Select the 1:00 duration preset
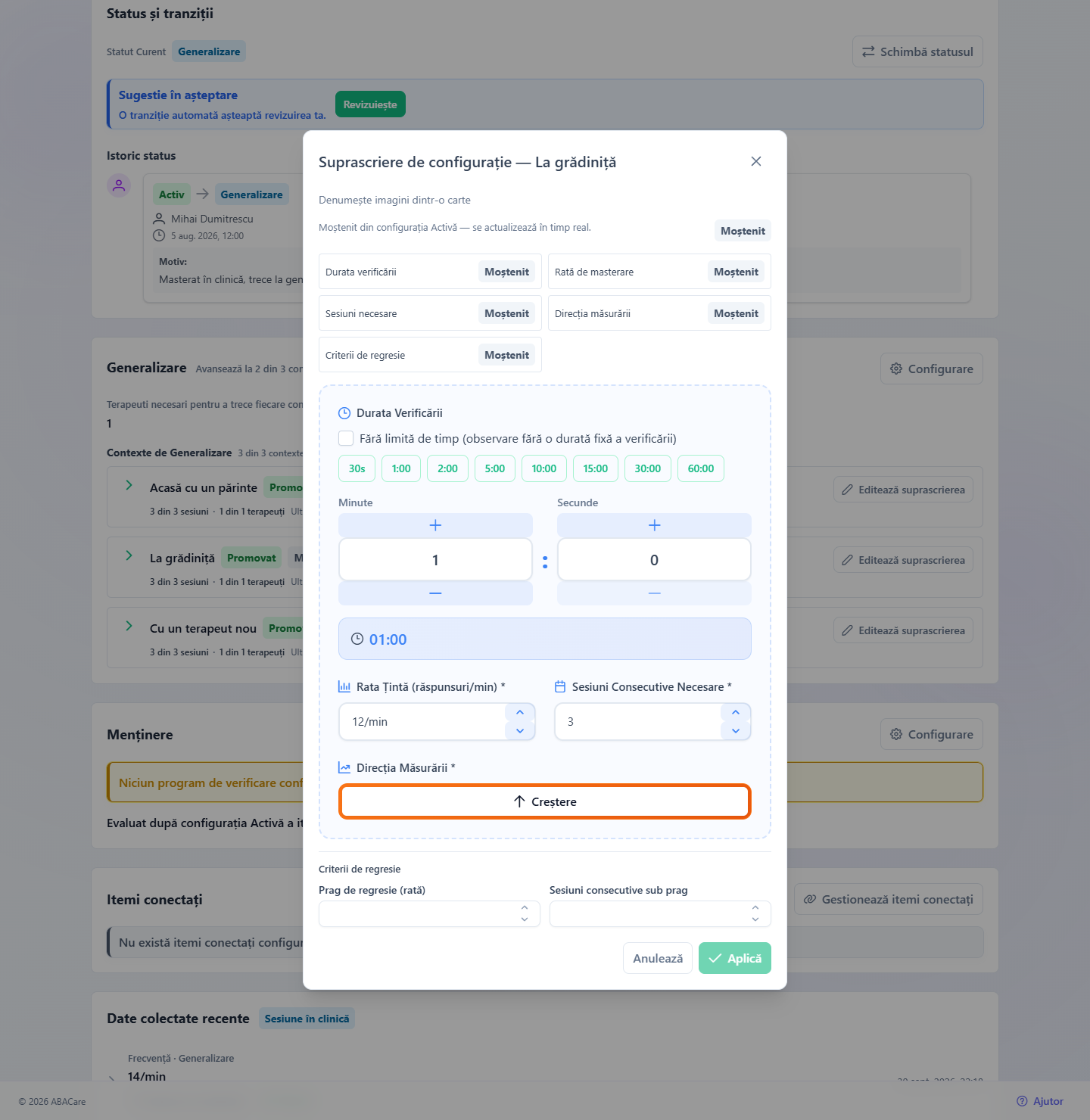Image resolution: width=1090 pixels, height=1120 pixels. 401,468
